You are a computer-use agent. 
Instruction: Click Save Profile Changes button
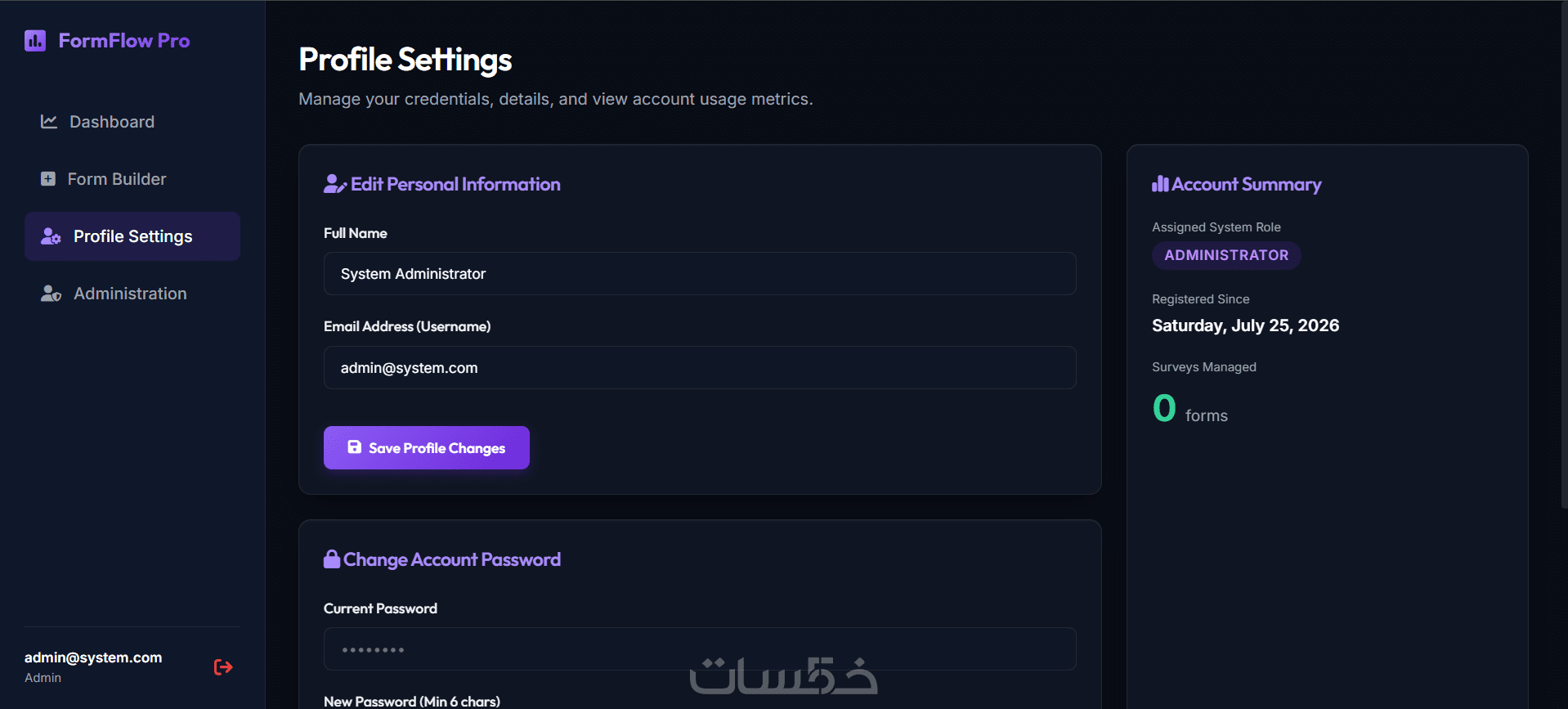pyautogui.click(x=427, y=447)
